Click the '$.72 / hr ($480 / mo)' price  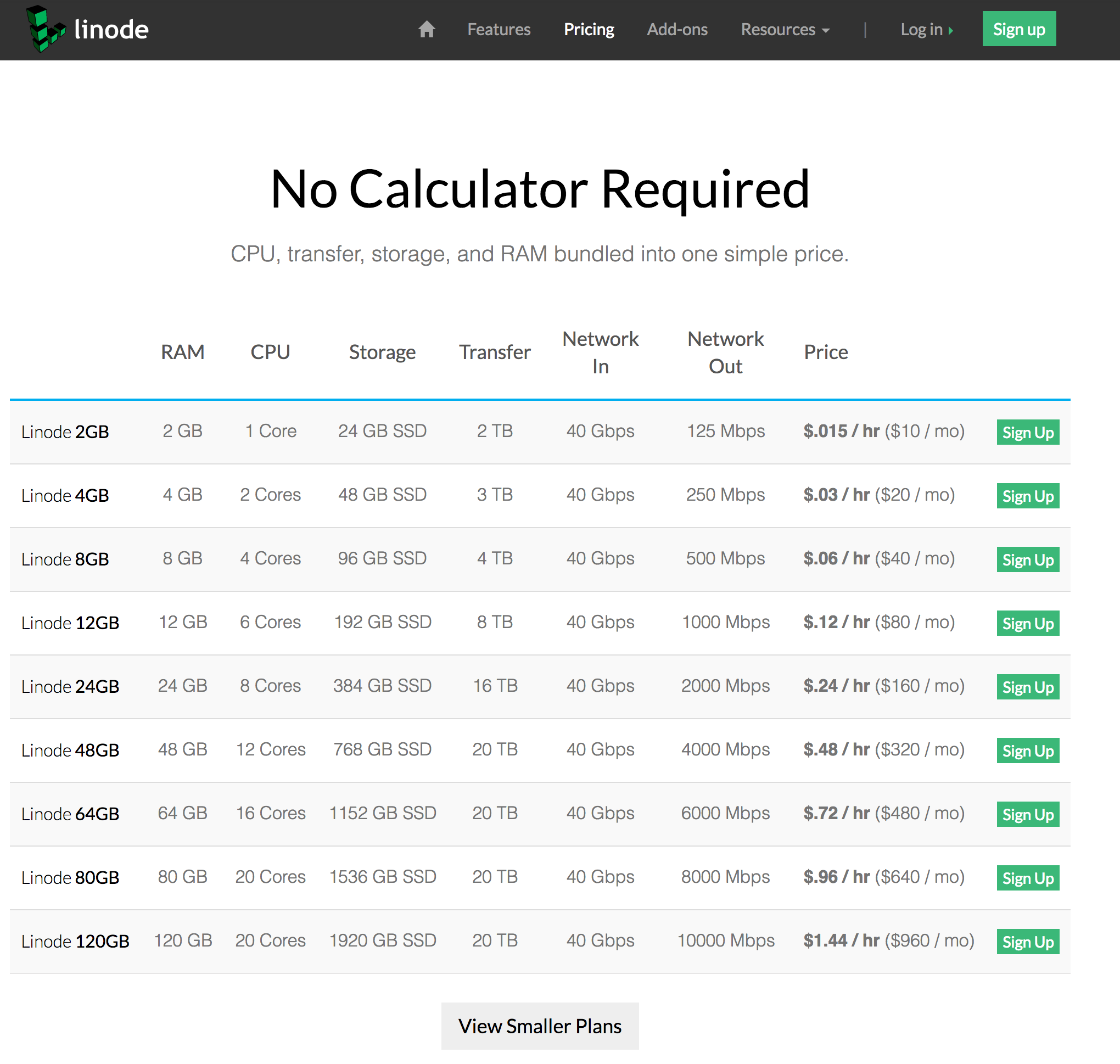click(x=883, y=813)
